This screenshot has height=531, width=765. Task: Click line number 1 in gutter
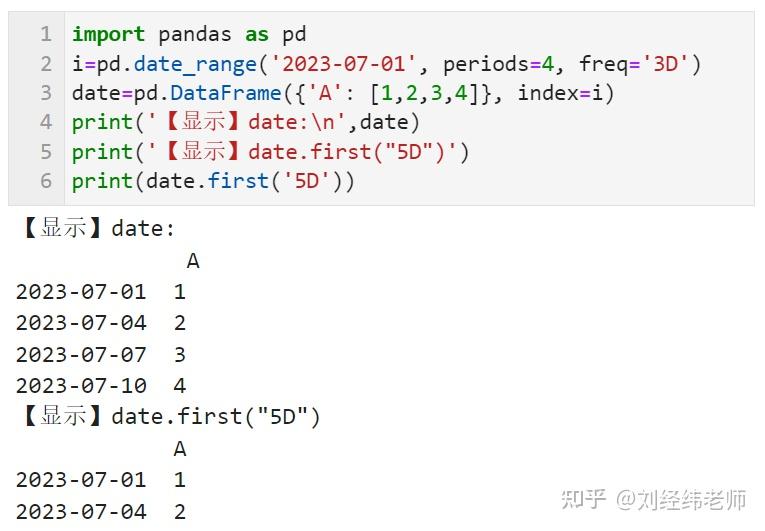pyautogui.click(x=46, y=34)
